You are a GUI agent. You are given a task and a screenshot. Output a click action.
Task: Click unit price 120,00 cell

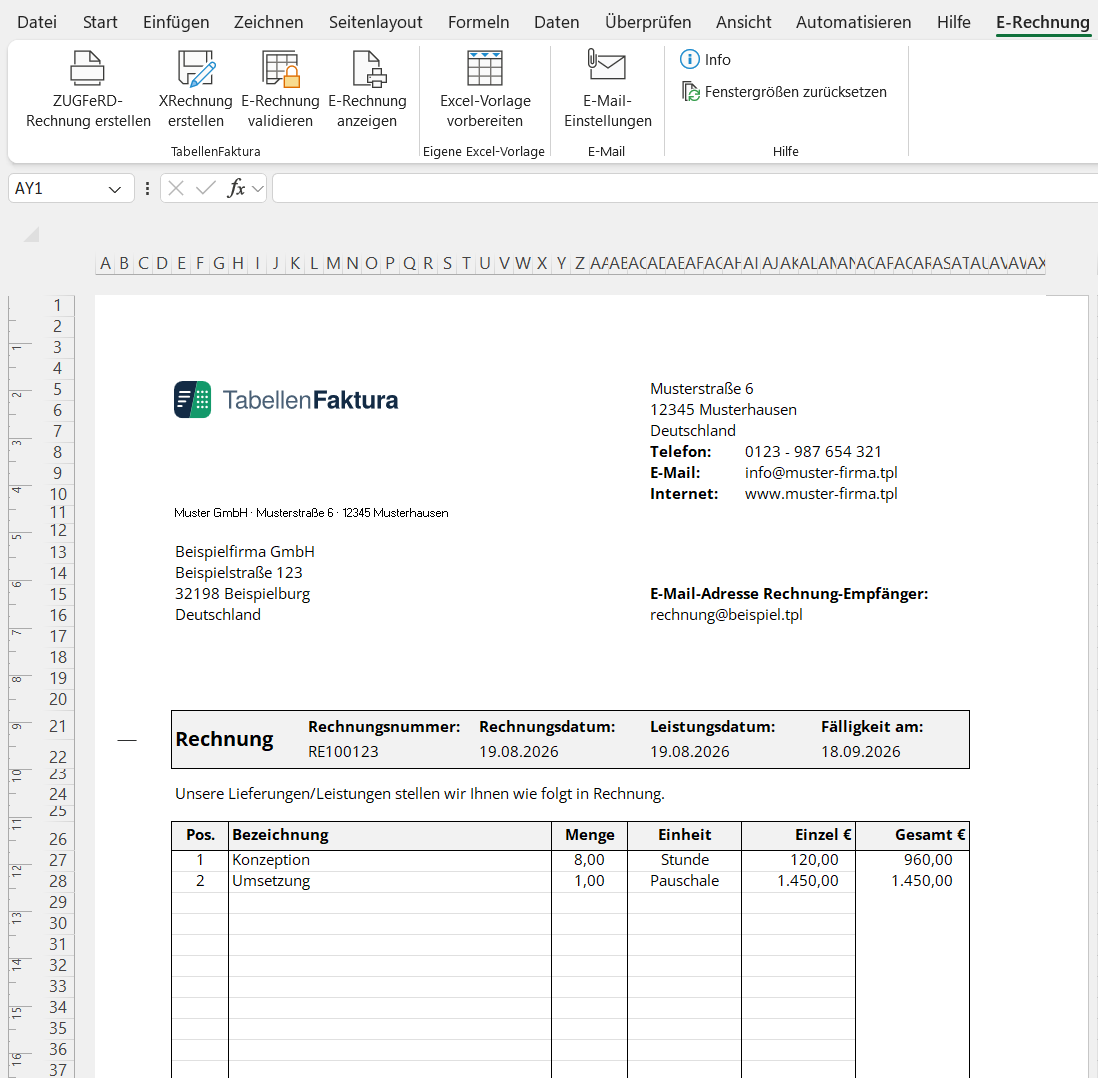point(798,860)
